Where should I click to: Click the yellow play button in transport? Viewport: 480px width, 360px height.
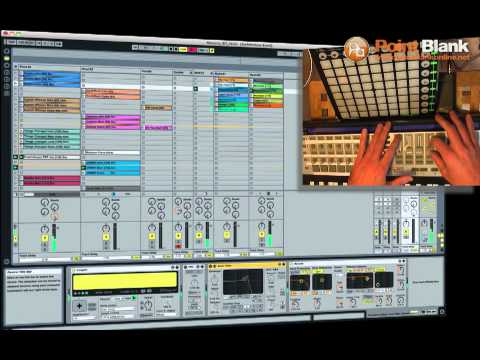point(183,50)
